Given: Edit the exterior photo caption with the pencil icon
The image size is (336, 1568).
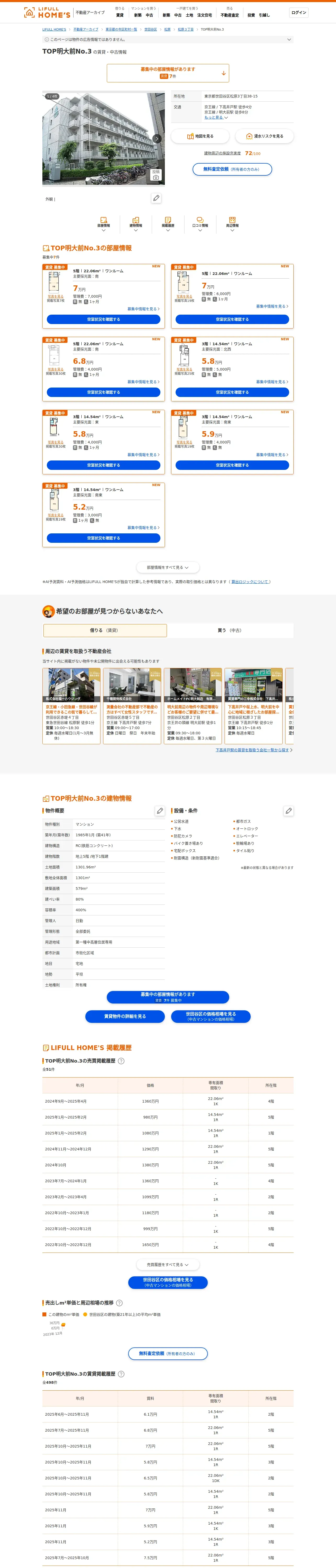Looking at the screenshot, I should tap(156, 198).
